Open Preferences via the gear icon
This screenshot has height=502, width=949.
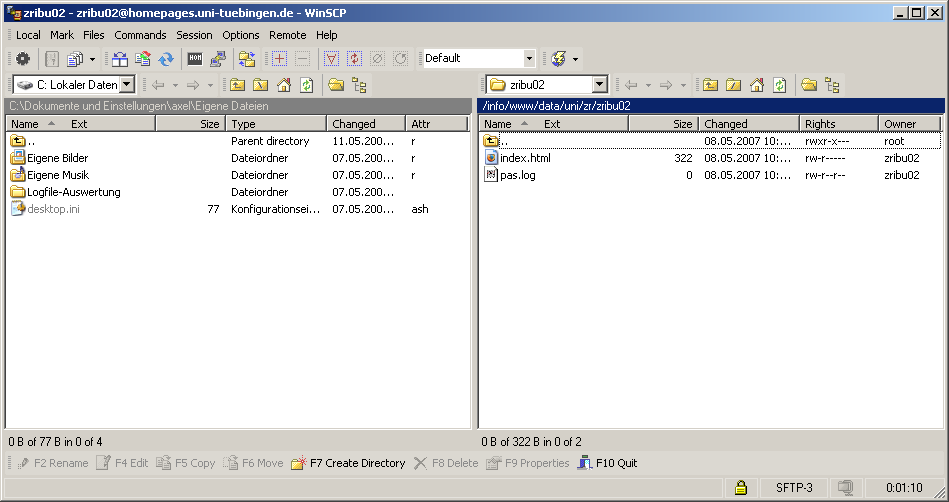[x=23, y=59]
